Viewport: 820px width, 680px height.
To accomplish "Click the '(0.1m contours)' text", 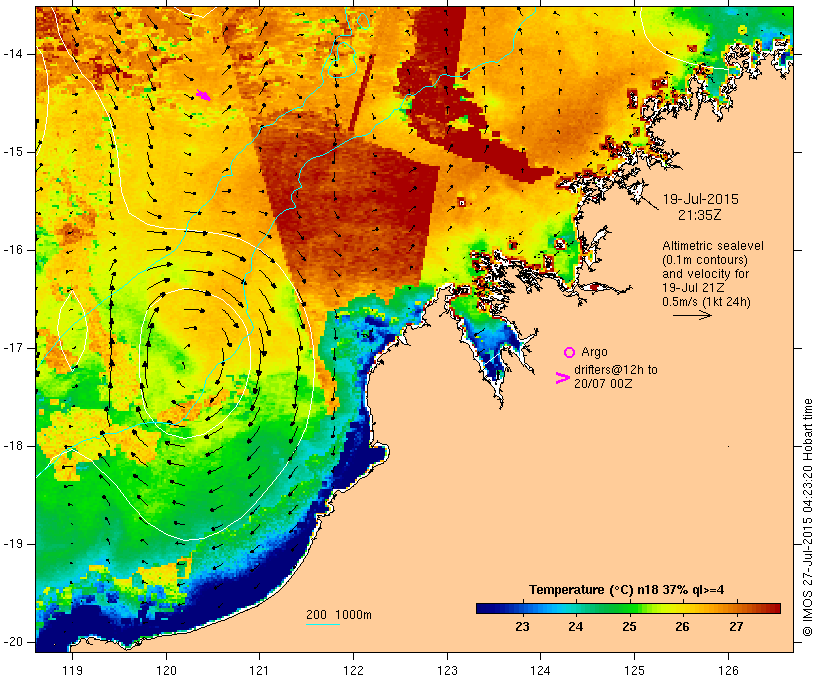I will pos(704,259).
